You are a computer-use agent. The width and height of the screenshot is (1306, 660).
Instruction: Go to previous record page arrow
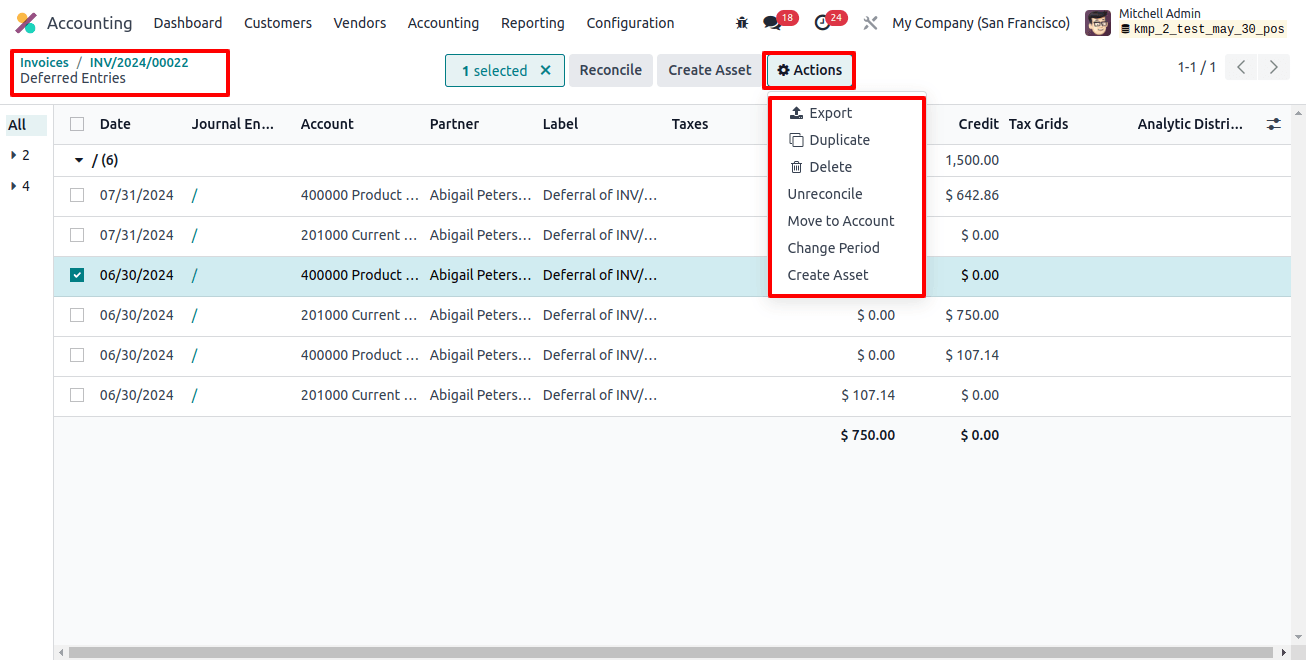(x=1241, y=67)
